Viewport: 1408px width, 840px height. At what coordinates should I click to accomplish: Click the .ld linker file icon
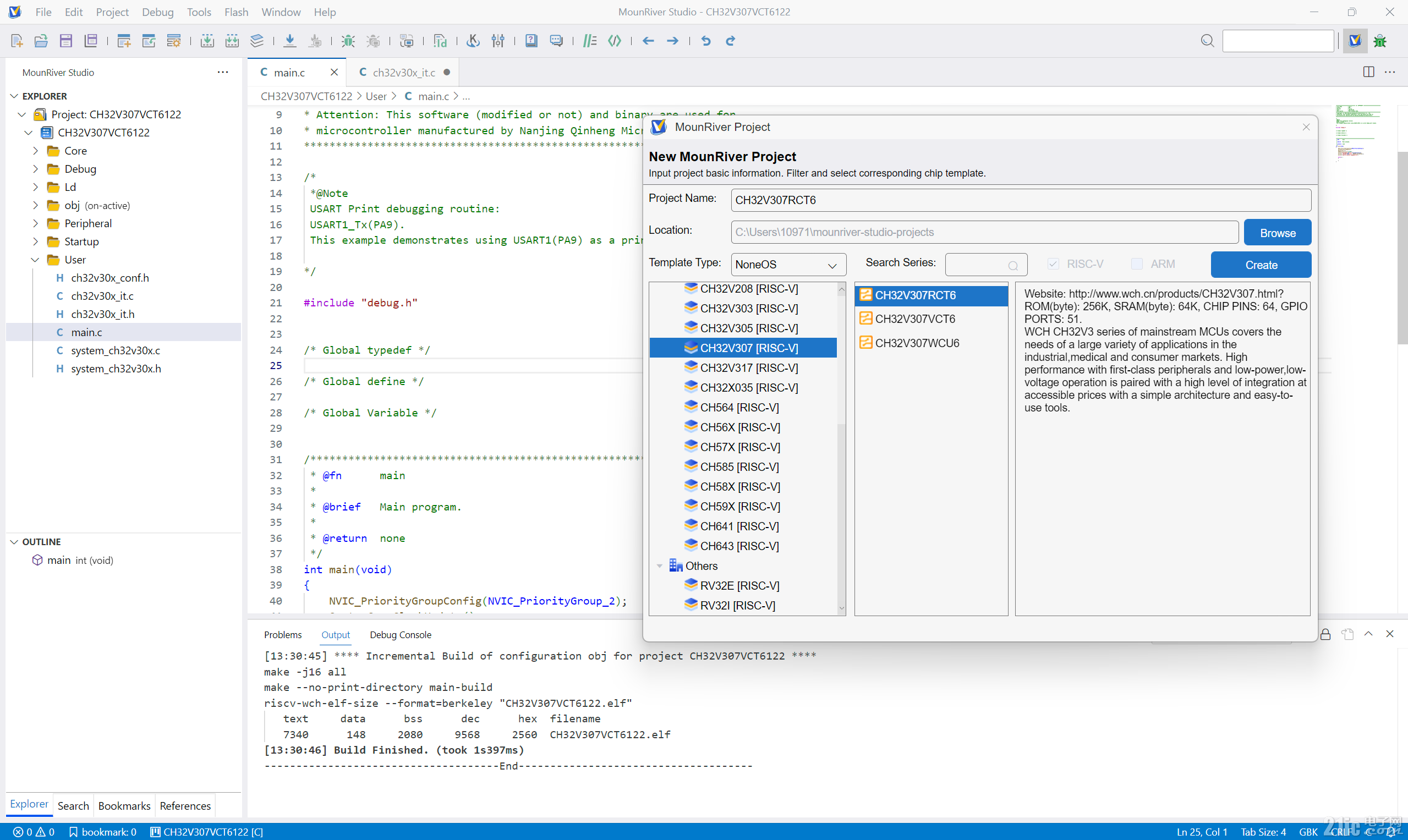pyautogui.click(x=440, y=41)
